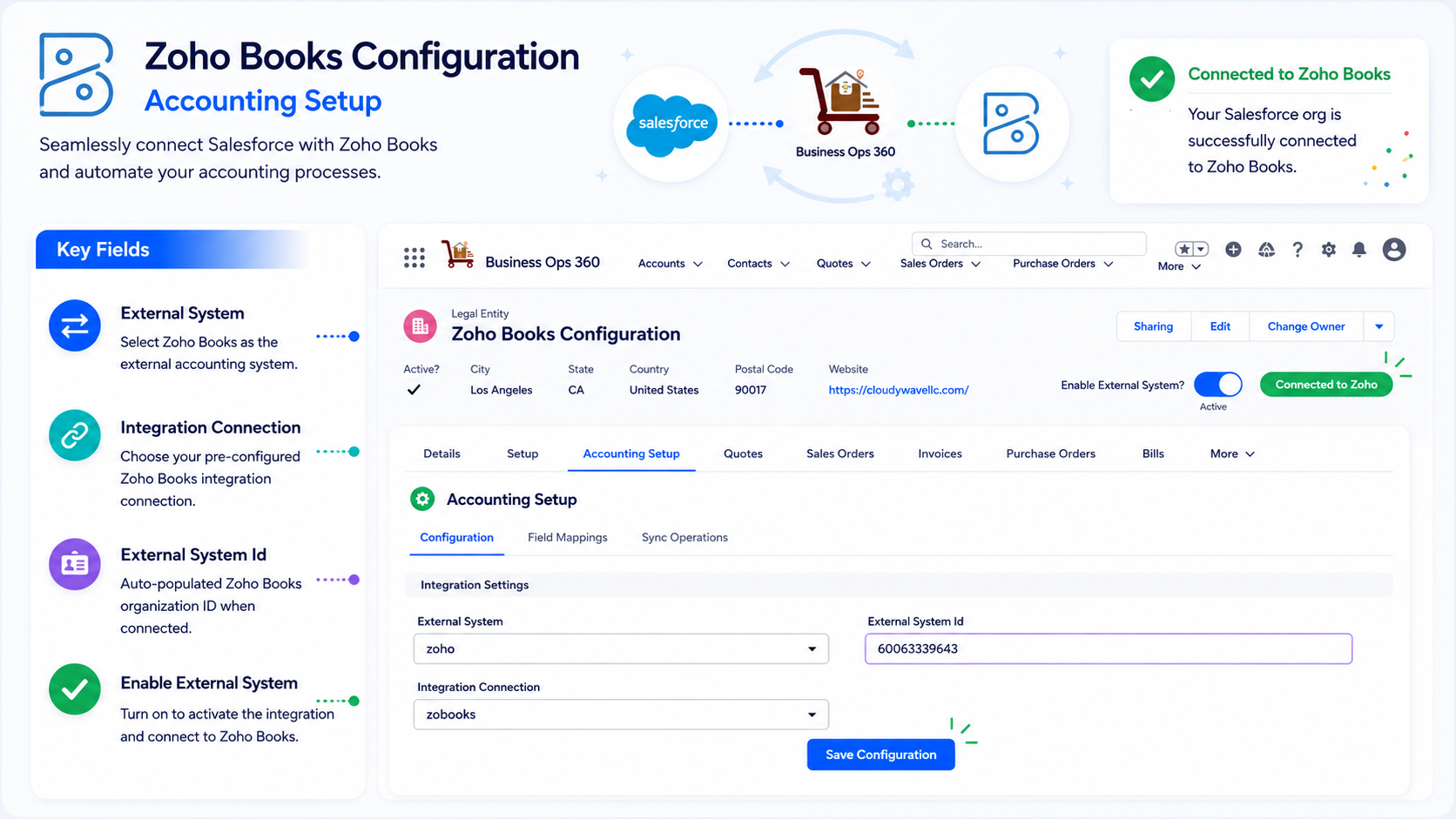The image size is (1456, 819).
Task: Open the top More navigation menu
Action: click(x=1179, y=266)
